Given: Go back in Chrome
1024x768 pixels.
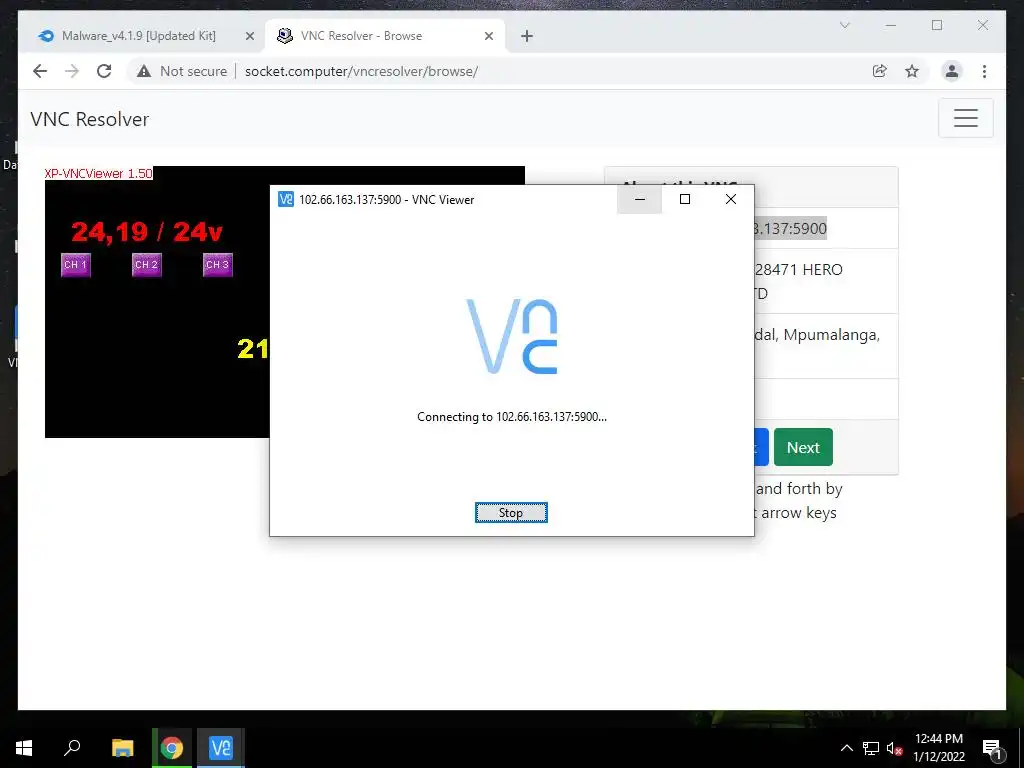Looking at the screenshot, I should pos(40,71).
